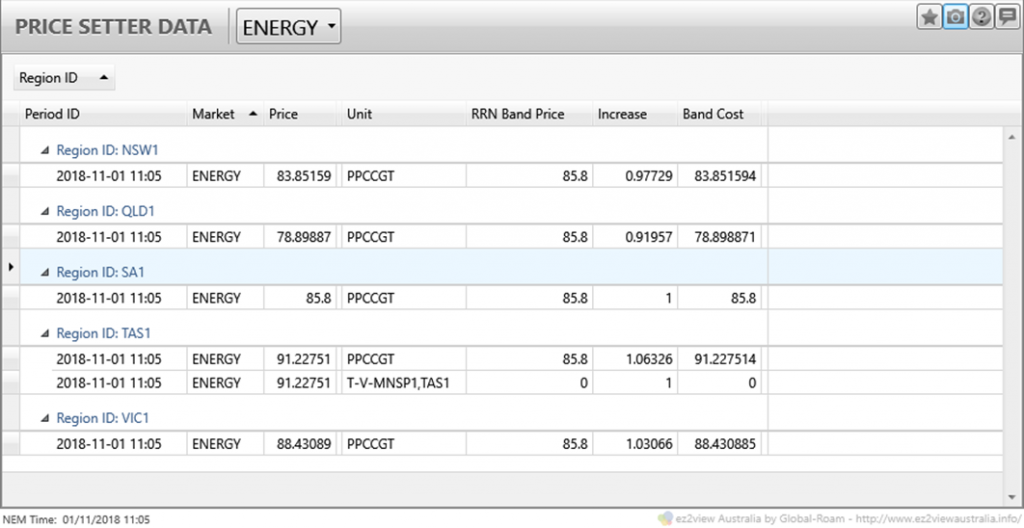This screenshot has height=528, width=1024.
Task: Sort by RRN Band Price header
Action: pos(529,114)
